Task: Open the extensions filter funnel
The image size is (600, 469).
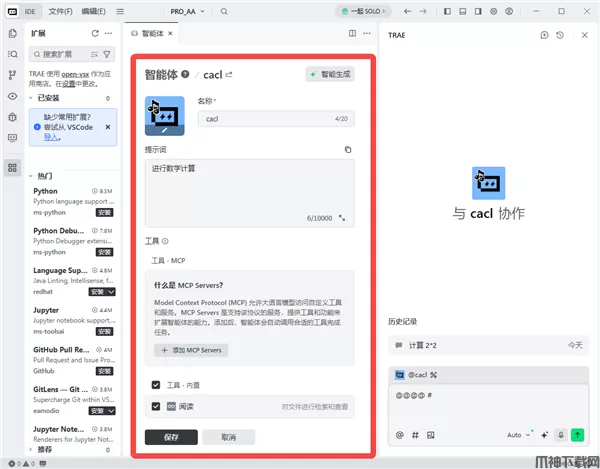Action: [x=107, y=55]
